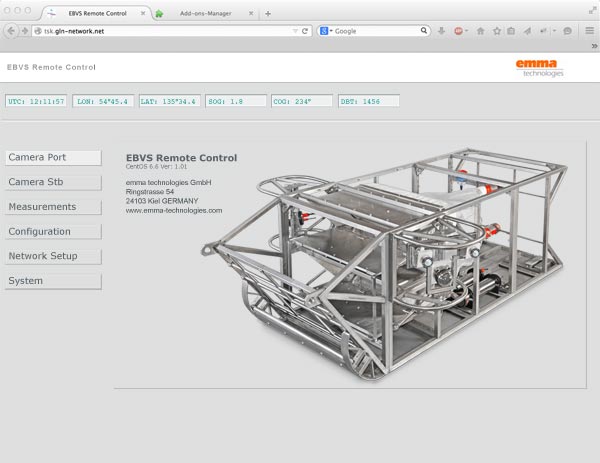The image size is (600, 463).
Task: Show bookmarks list icon
Action: click(x=511, y=31)
